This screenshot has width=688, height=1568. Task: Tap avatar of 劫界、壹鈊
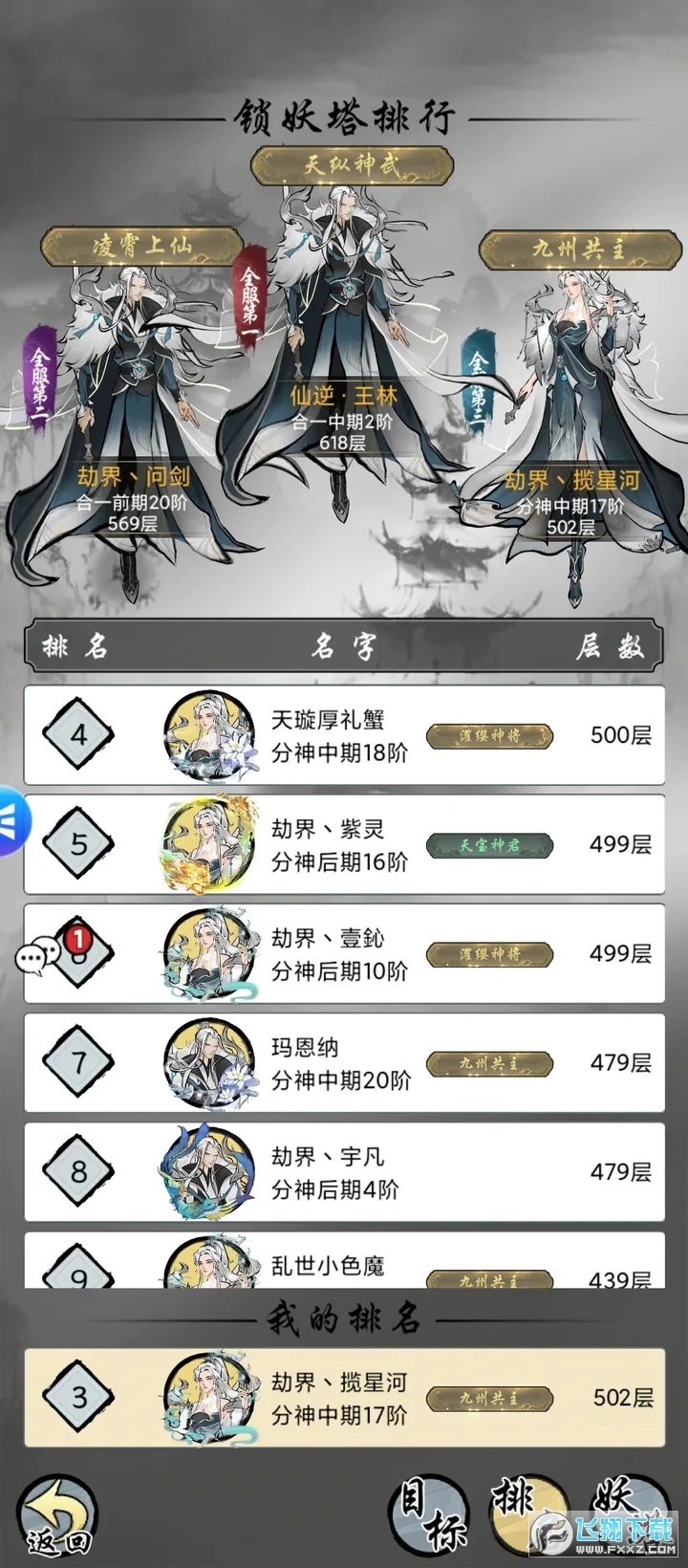(209, 953)
